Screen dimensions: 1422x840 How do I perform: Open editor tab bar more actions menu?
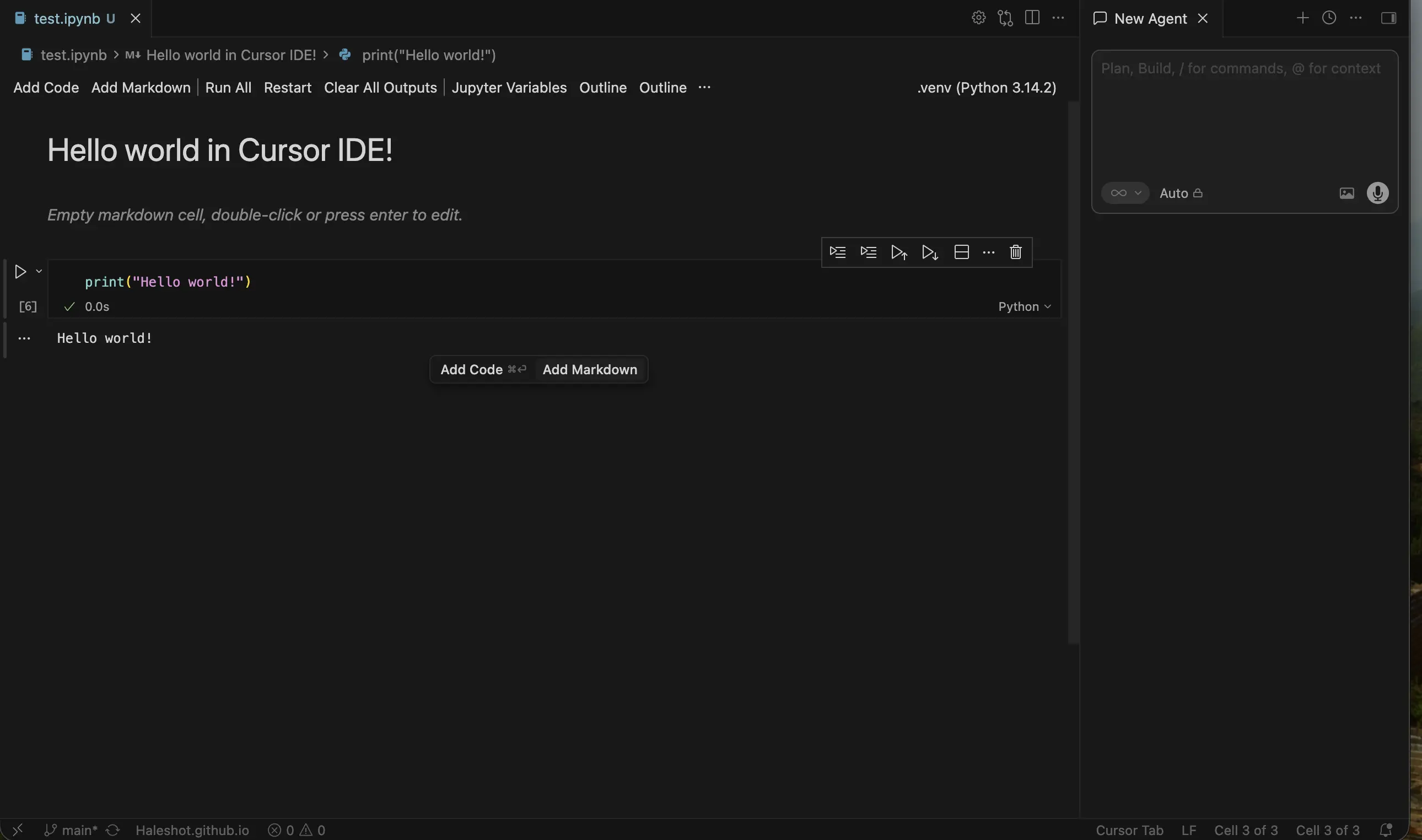point(1058,18)
